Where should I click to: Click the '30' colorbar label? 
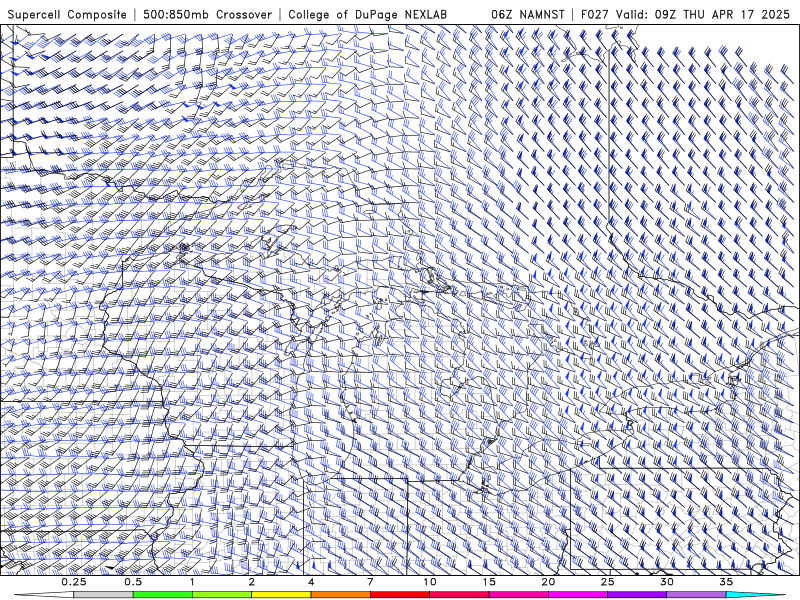click(666, 582)
